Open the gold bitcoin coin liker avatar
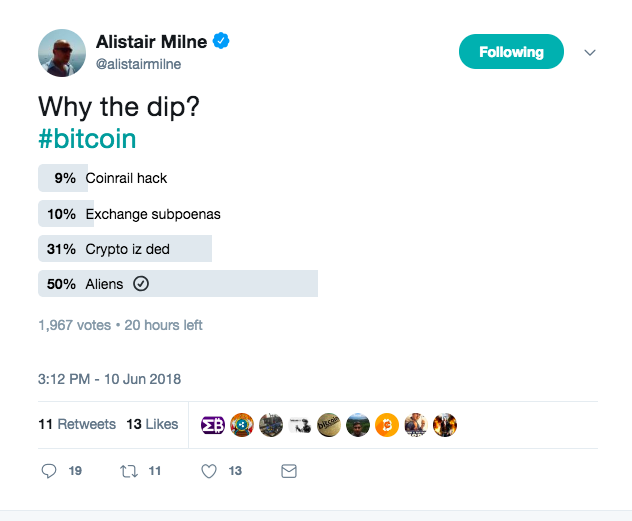 329,425
